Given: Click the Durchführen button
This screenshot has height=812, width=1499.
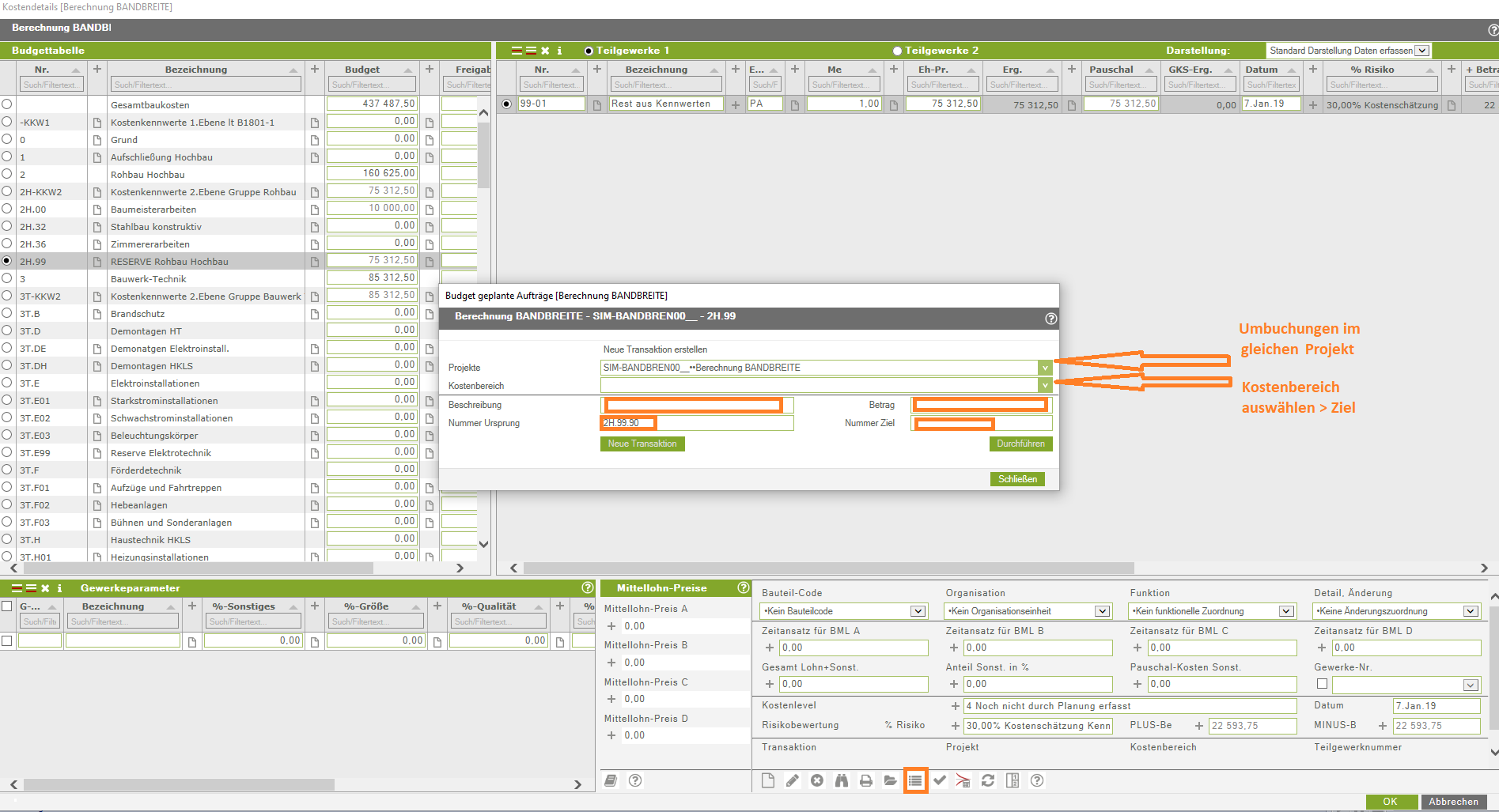Looking at the screenshot, I should [x=1020, y=444].
